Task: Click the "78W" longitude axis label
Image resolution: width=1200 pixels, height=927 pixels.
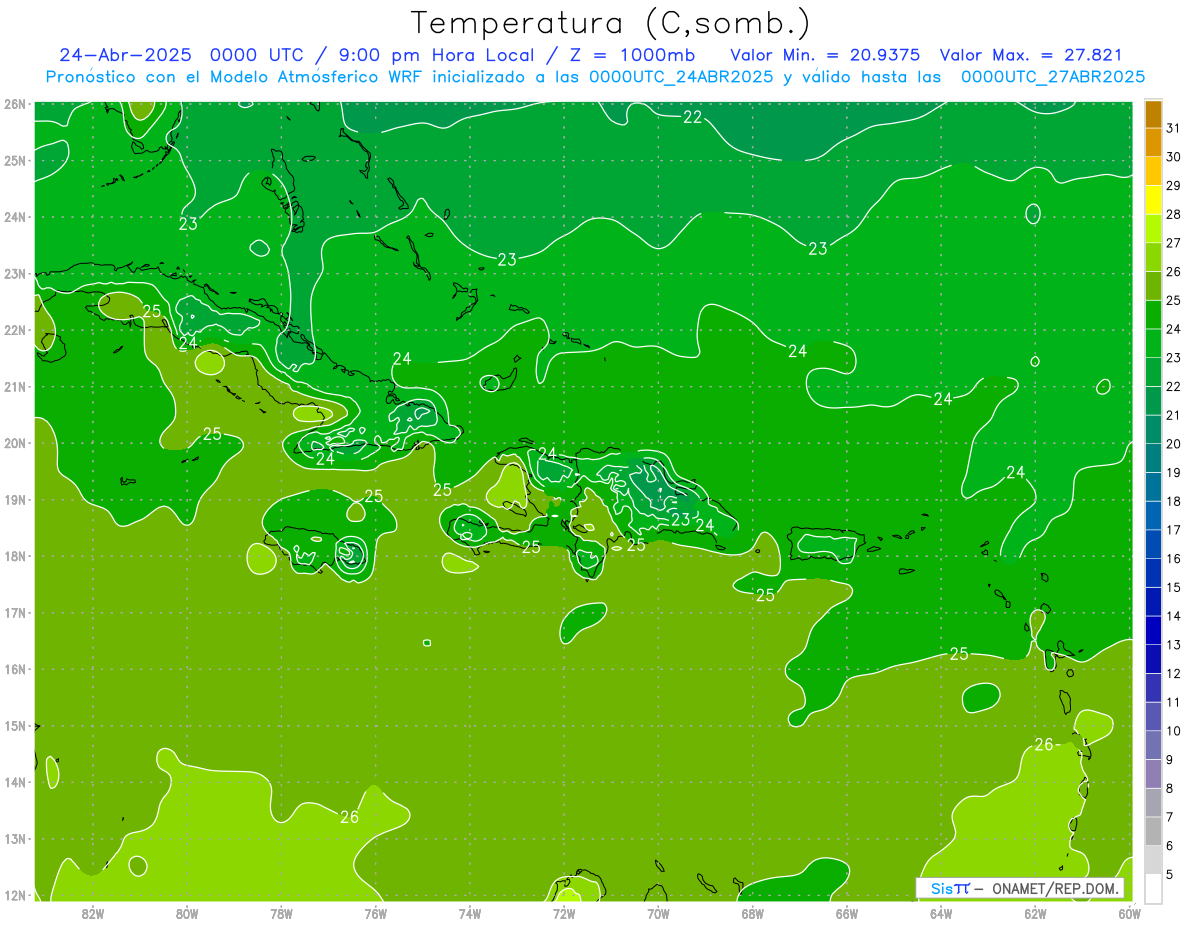Action: 281,913
